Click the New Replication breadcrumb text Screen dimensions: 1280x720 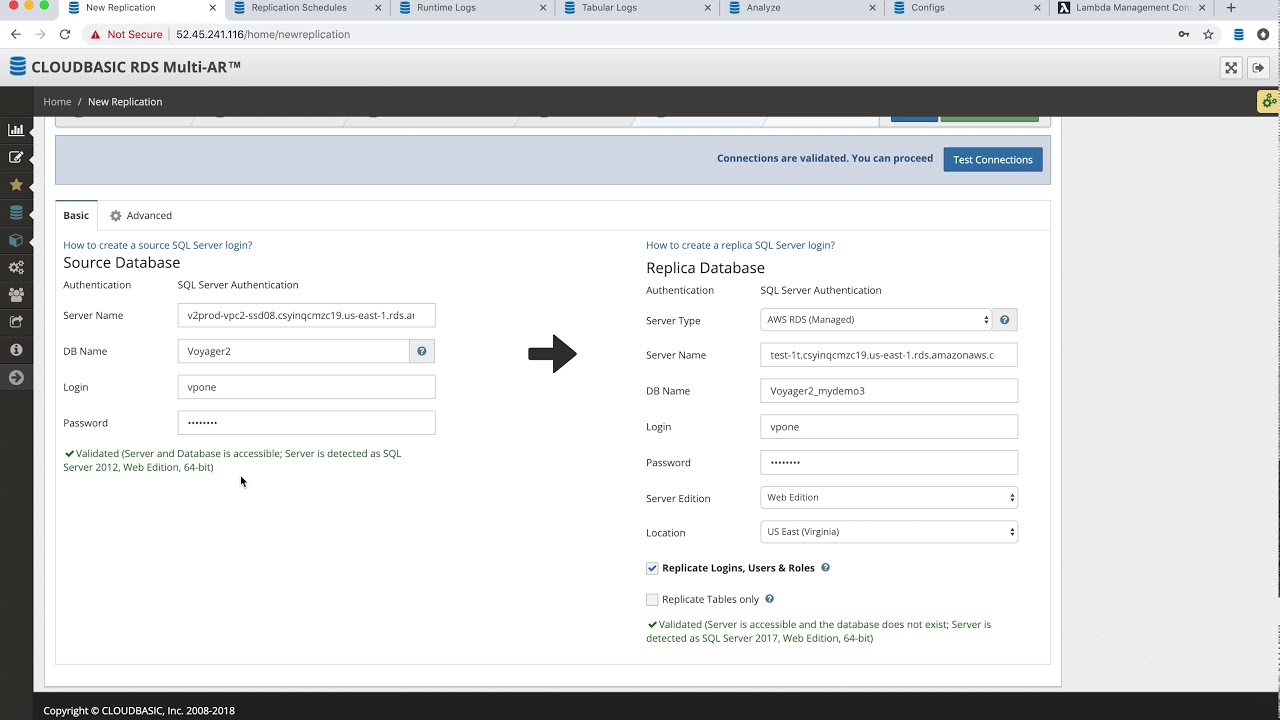point(125,102)
